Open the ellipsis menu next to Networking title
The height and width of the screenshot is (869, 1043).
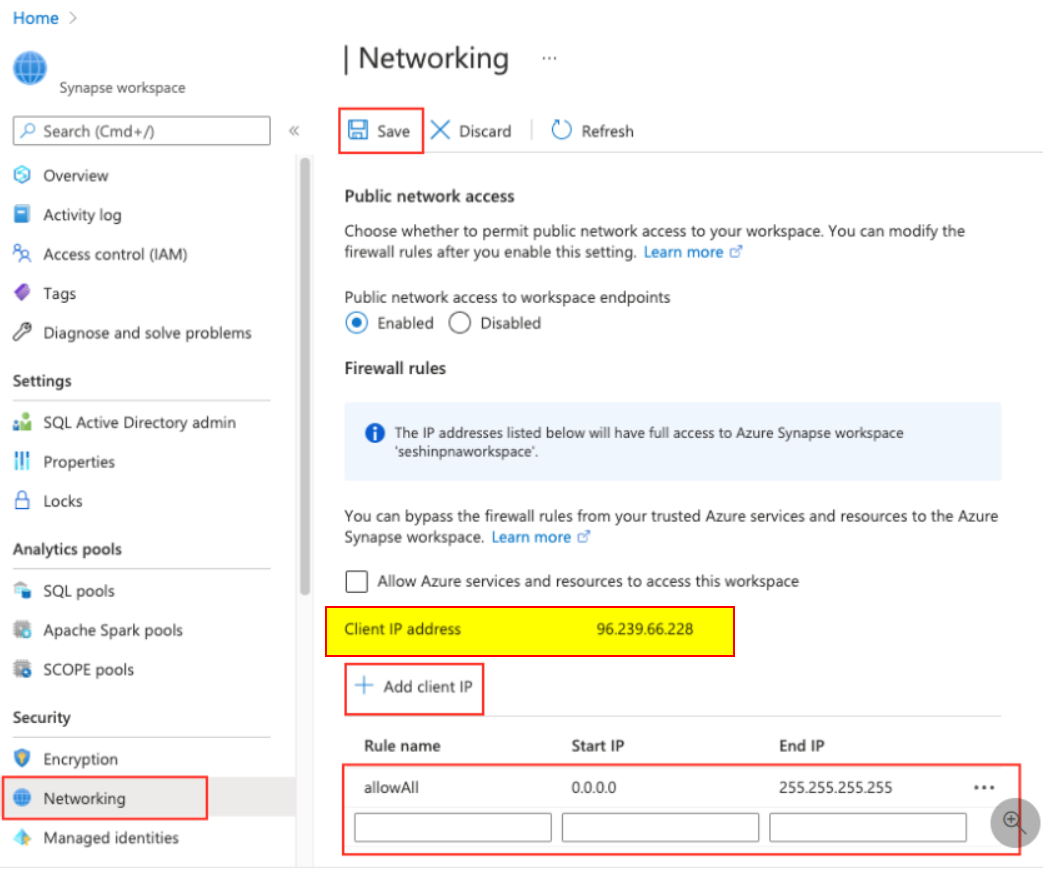[x=548, y=58]
